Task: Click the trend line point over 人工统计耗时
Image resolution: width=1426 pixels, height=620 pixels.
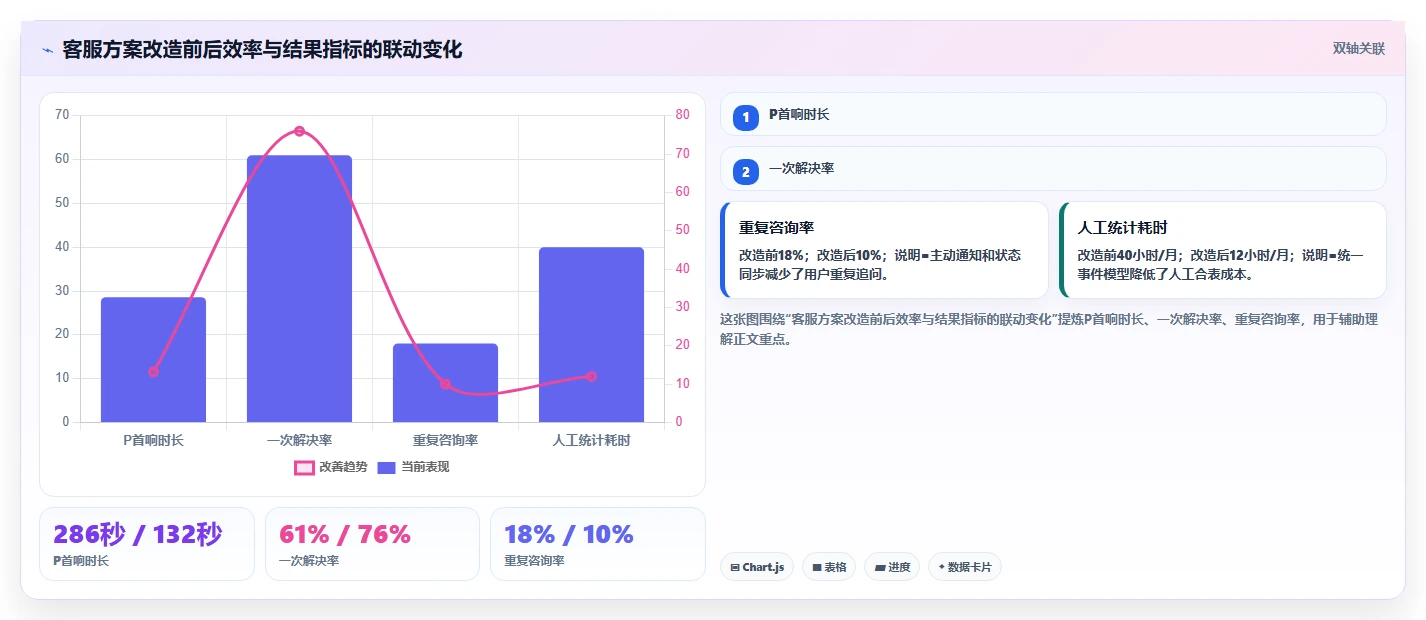Action: coord(591,376)
